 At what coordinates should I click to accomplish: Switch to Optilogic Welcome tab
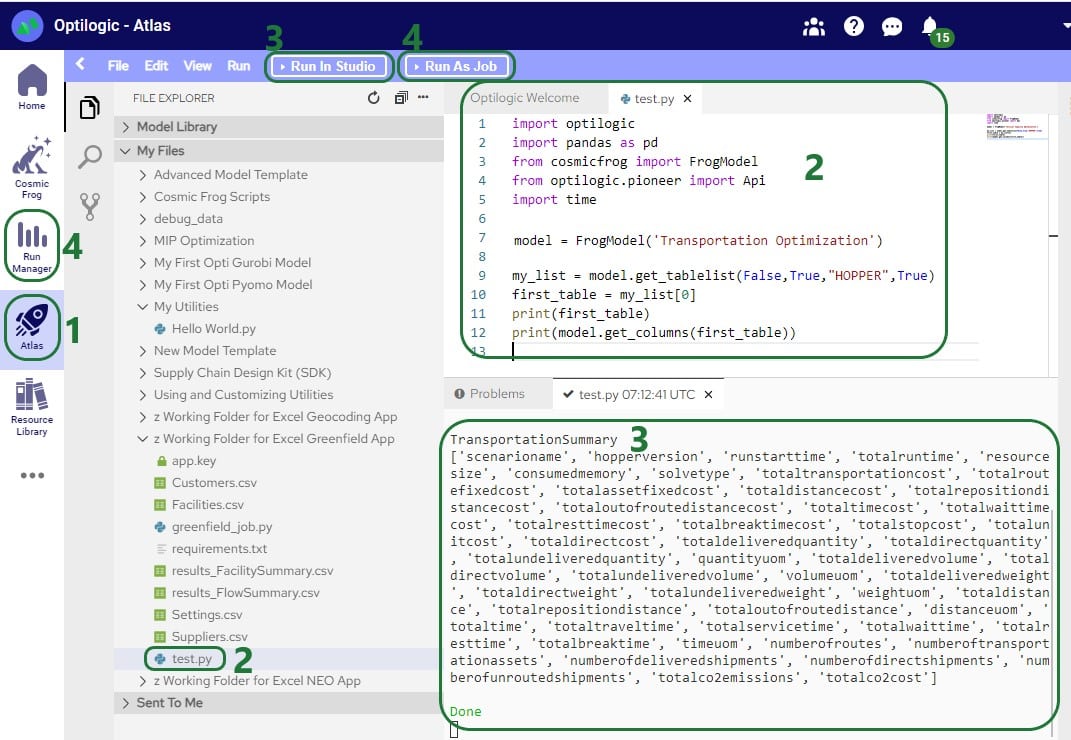(525, 98)
